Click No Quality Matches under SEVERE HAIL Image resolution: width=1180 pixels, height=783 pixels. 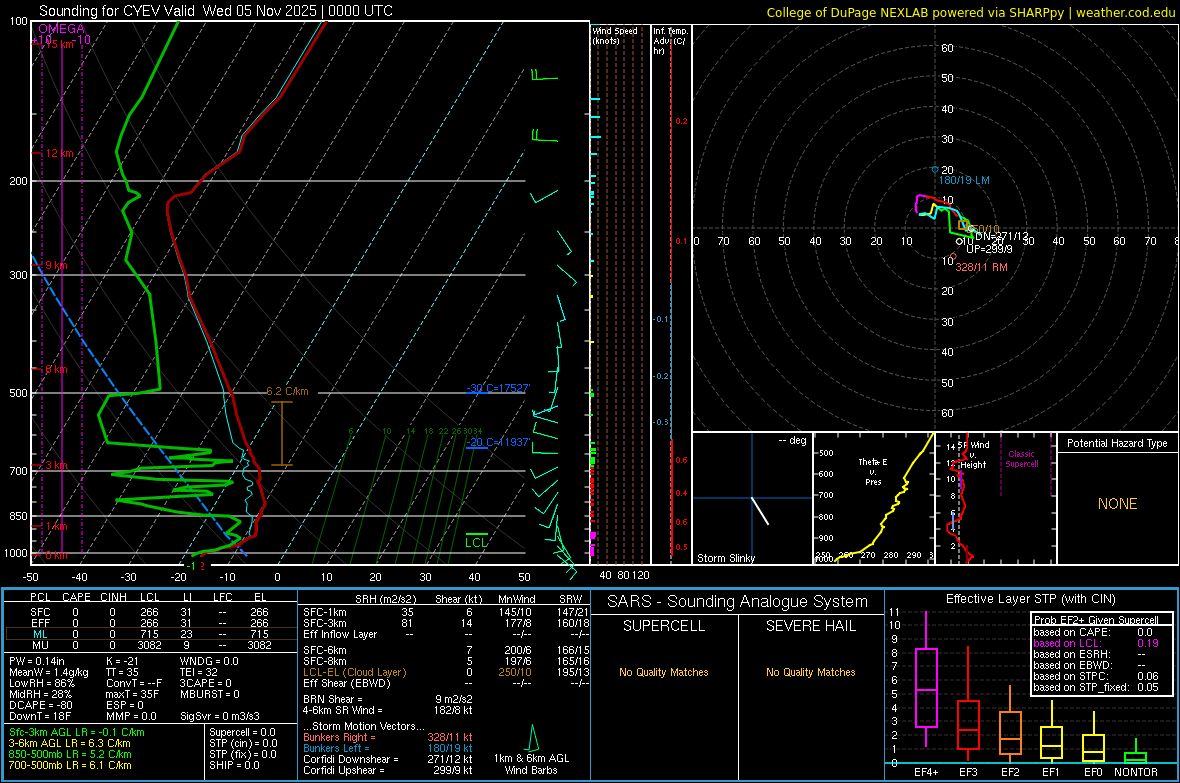(810, 672)
